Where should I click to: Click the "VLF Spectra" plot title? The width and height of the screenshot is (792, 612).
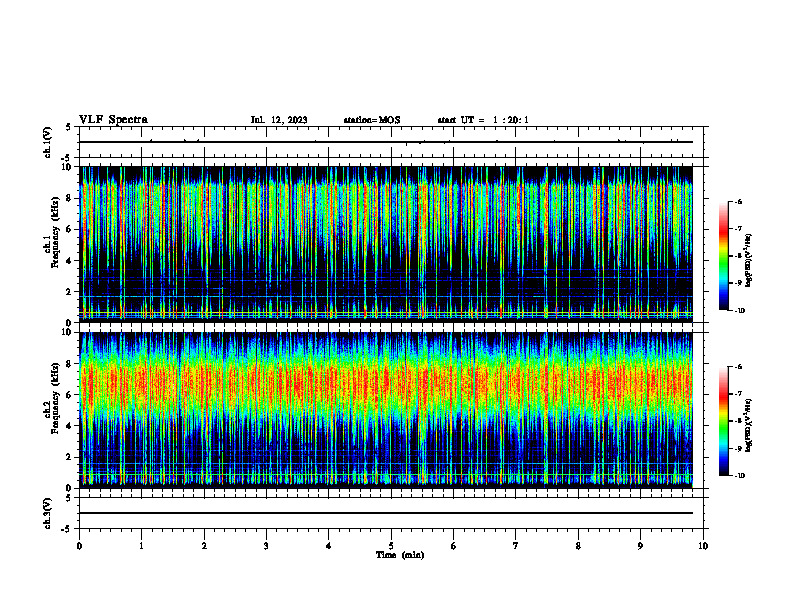tap(113, 120)
